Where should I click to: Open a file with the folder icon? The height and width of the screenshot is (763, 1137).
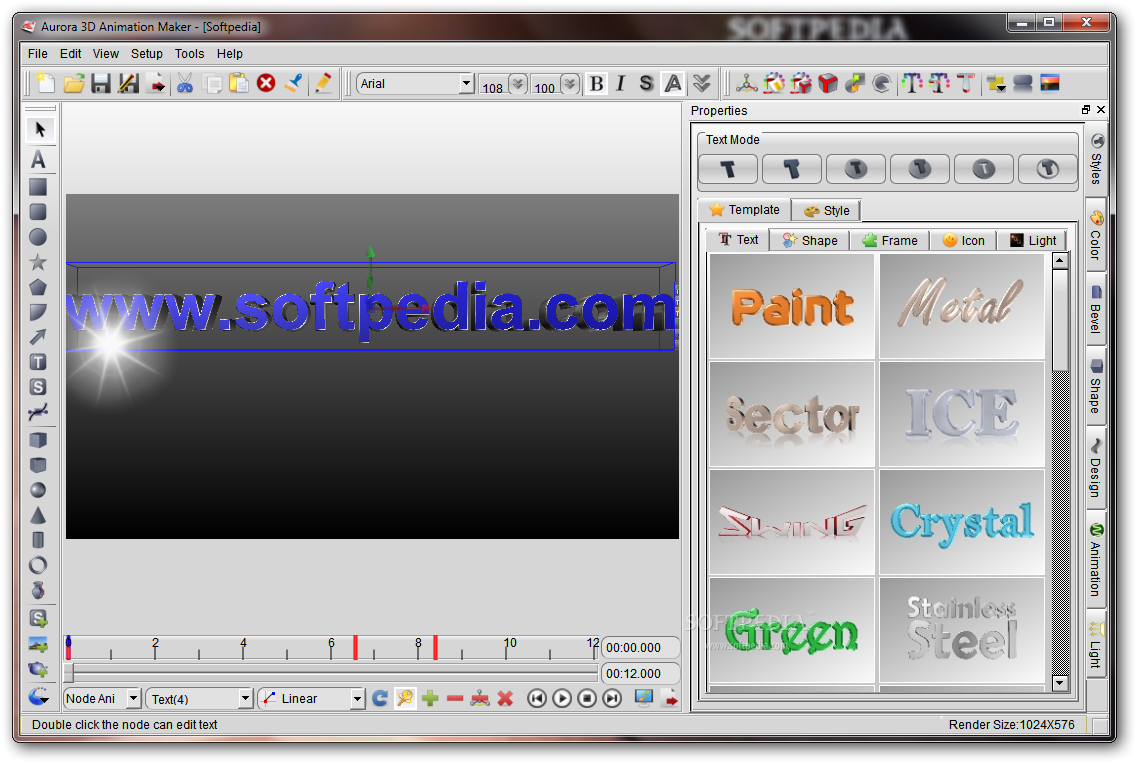73,83
